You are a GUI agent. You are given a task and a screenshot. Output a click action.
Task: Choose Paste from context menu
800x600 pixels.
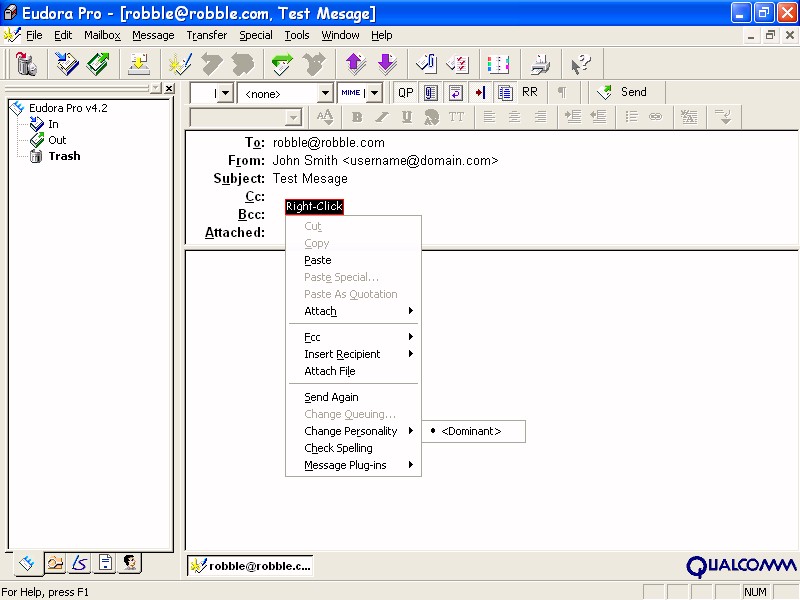[x=354, y=260]
